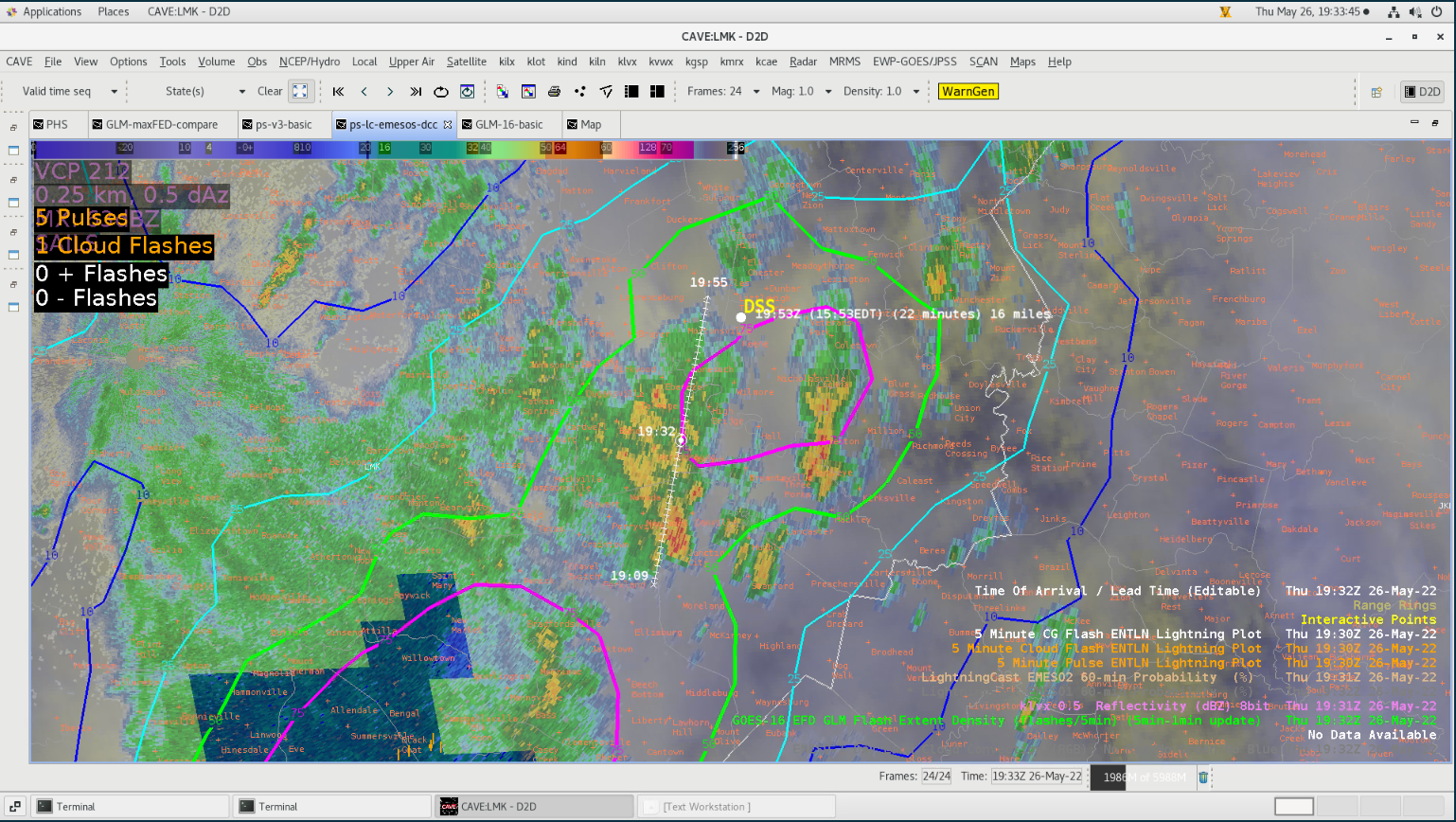The width and height of the screenshot is (1456, 822).
Task: Toggle frame looping with the loop icon
Action: 441,92
